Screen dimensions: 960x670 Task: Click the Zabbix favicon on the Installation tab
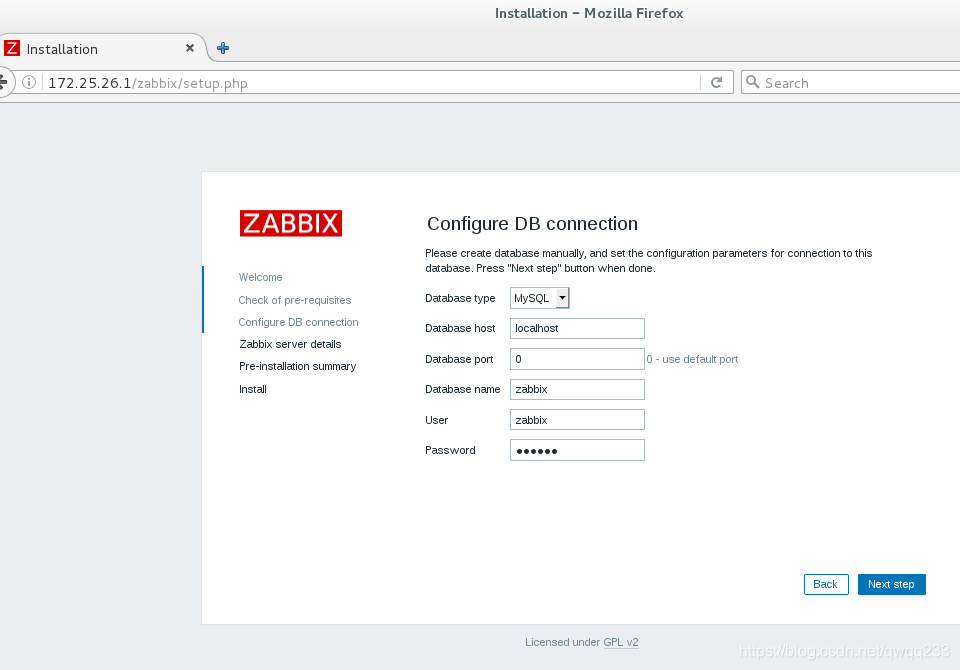pos(12,48)
